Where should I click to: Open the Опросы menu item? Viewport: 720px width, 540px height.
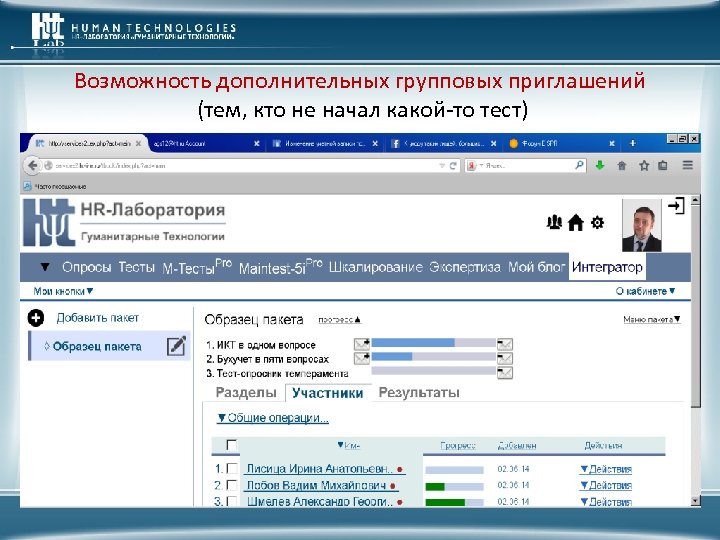(x=87, y=267)
